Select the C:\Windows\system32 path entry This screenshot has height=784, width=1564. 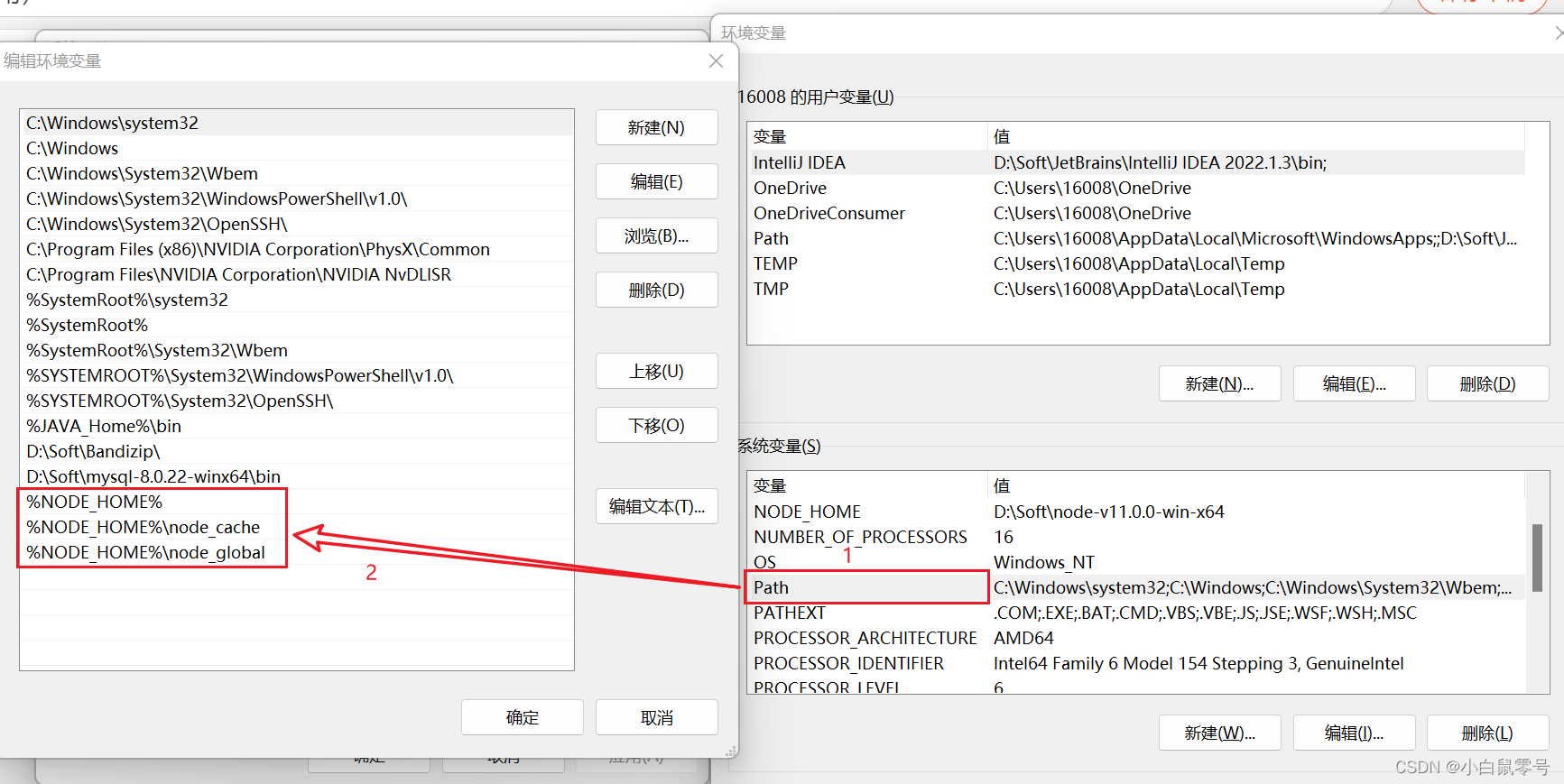click(x=297, y=123)
